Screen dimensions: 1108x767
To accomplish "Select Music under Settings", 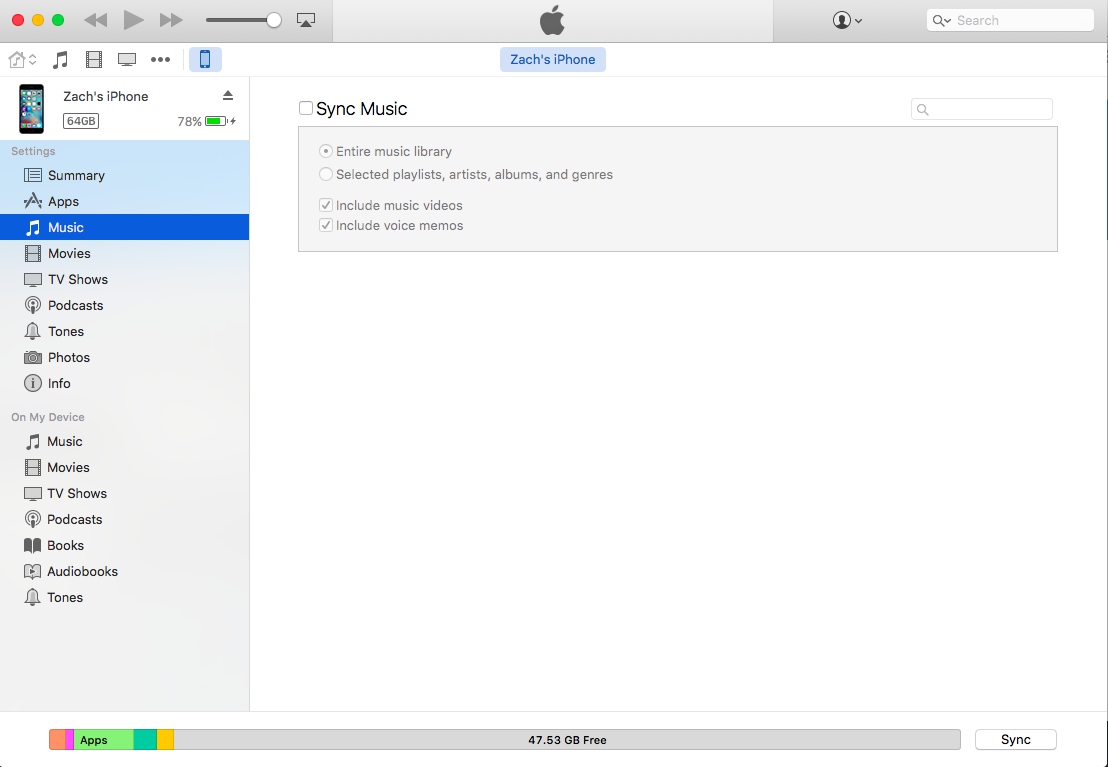I will [124, 228].
